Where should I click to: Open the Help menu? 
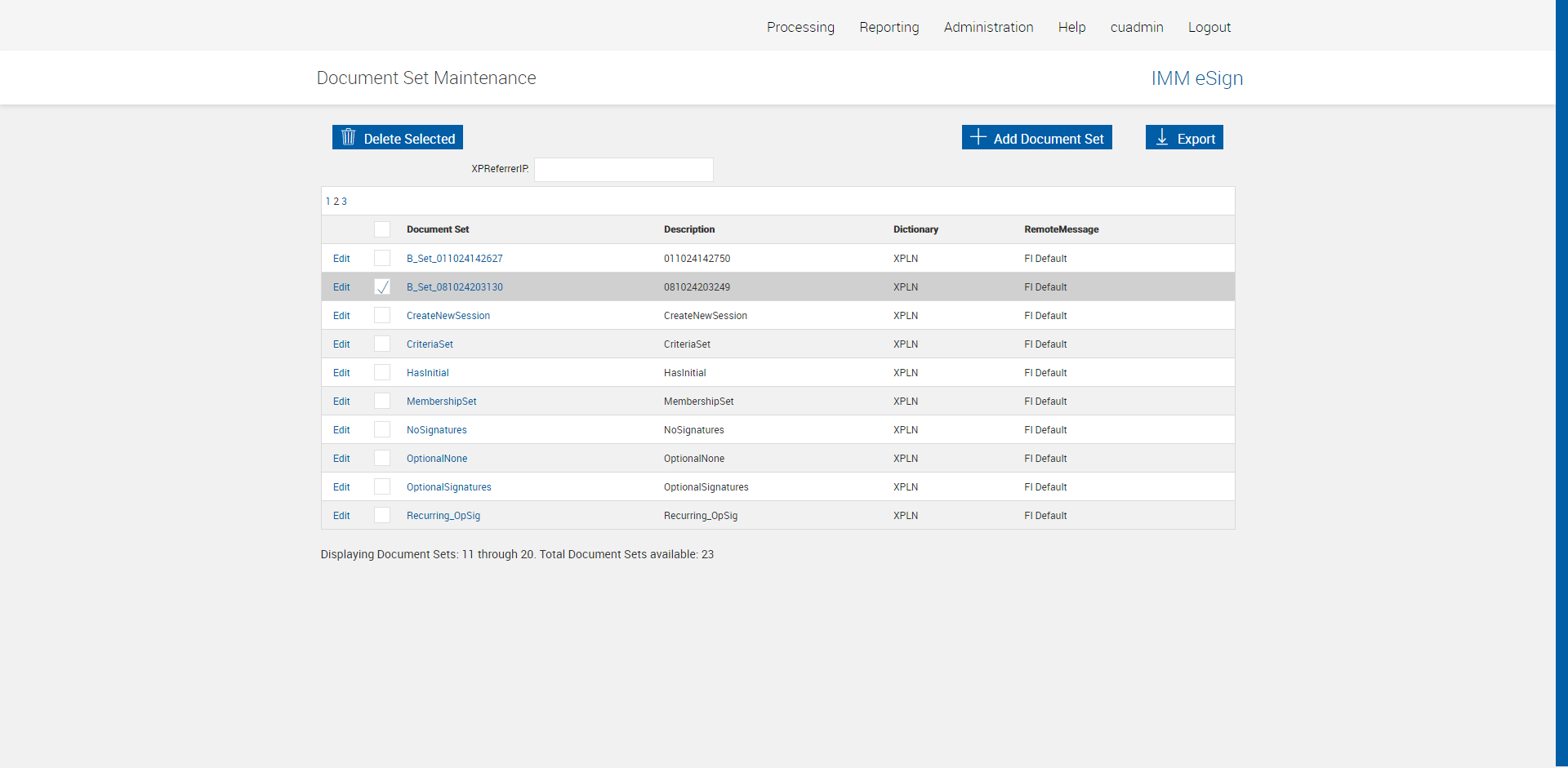point(1071,27)
